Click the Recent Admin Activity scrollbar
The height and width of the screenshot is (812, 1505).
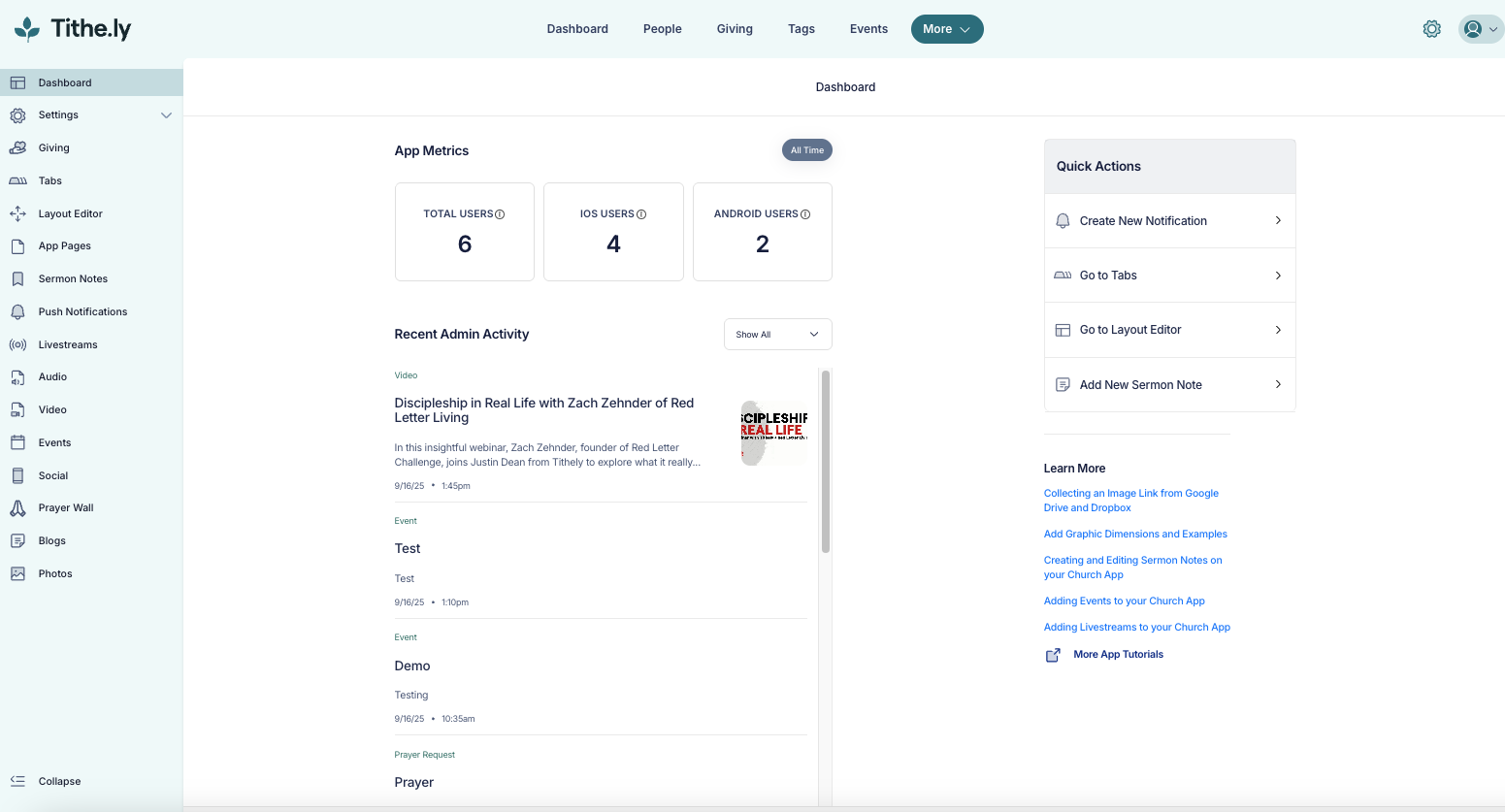(x=826, y=461)
